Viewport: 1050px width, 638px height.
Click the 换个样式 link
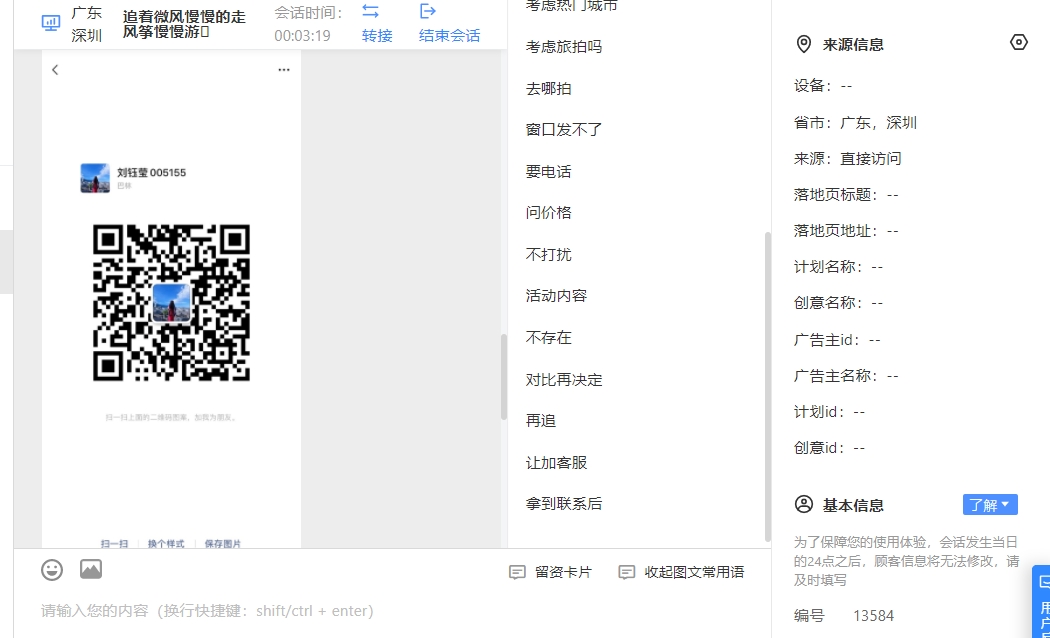[x=165, y=544]
